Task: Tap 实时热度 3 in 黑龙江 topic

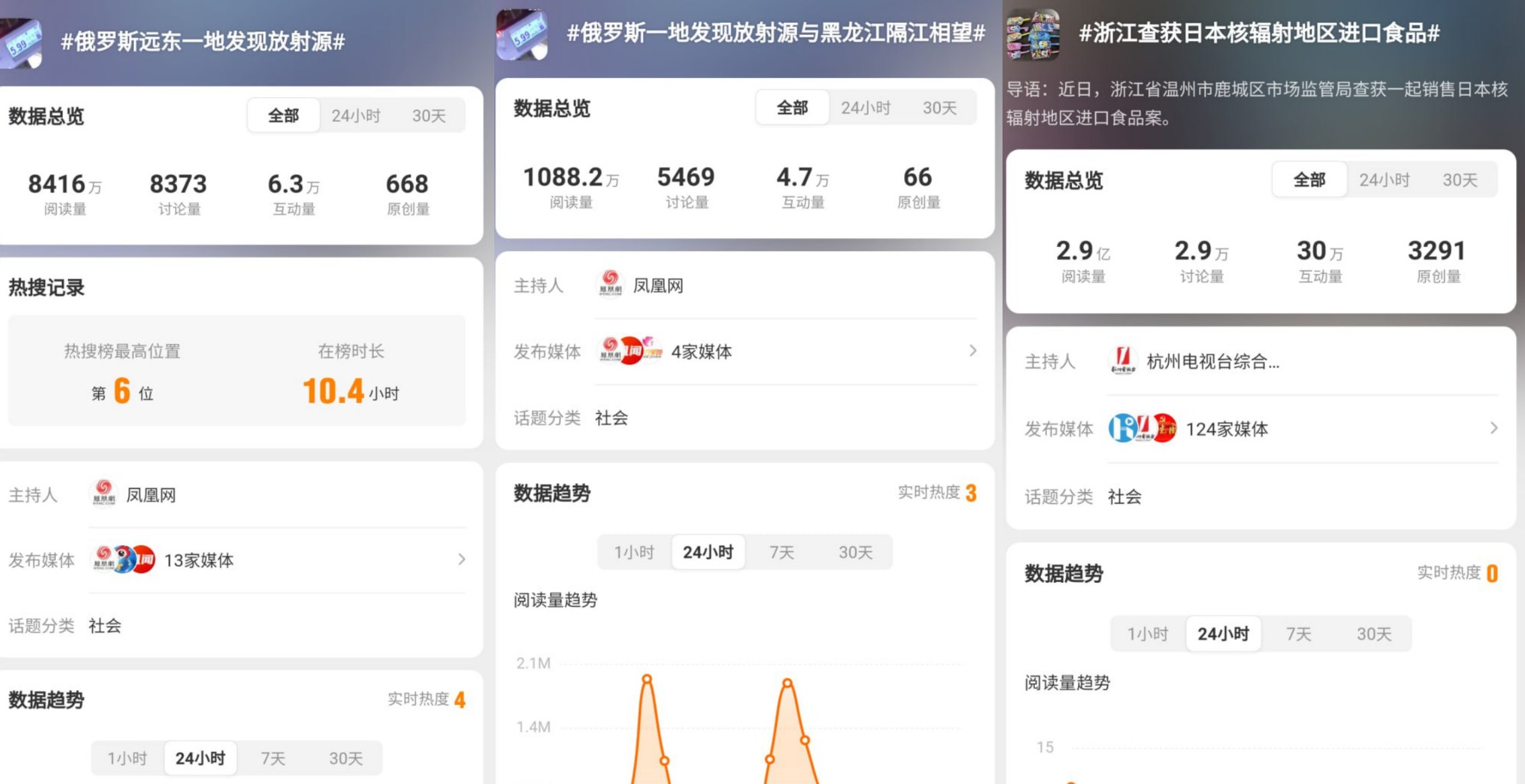Action: (937, 493)
